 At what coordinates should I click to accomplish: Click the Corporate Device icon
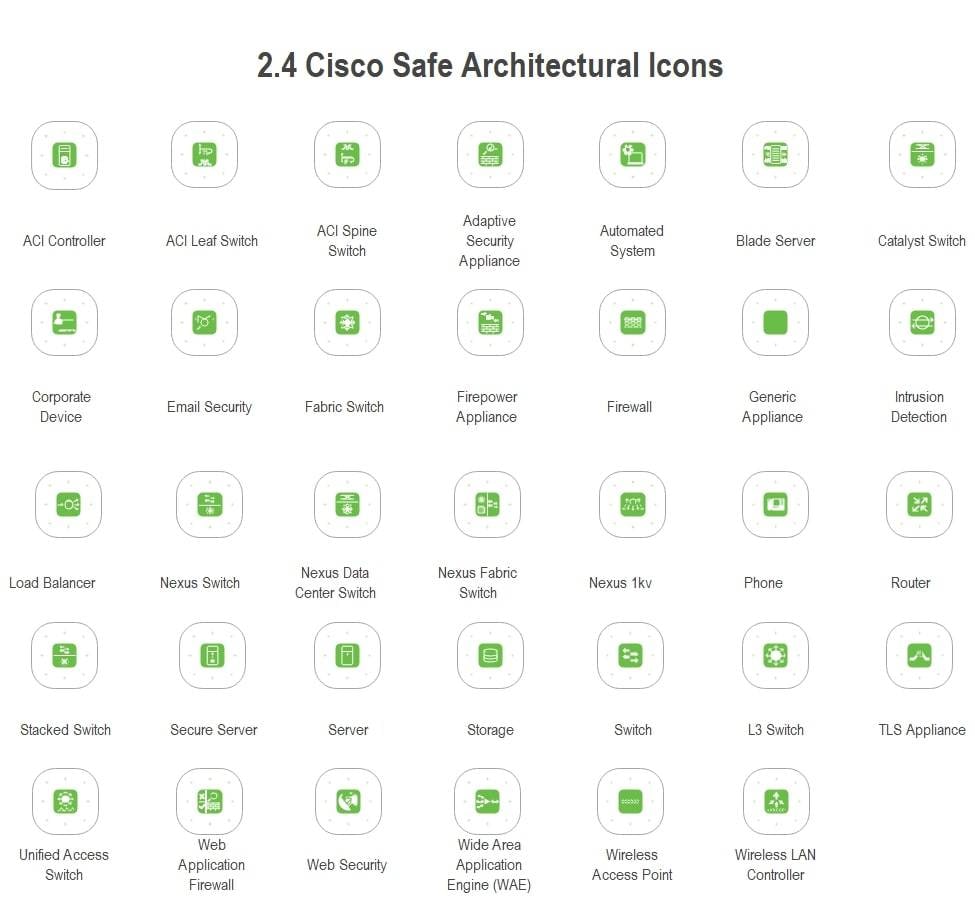[x=65, y=322]
